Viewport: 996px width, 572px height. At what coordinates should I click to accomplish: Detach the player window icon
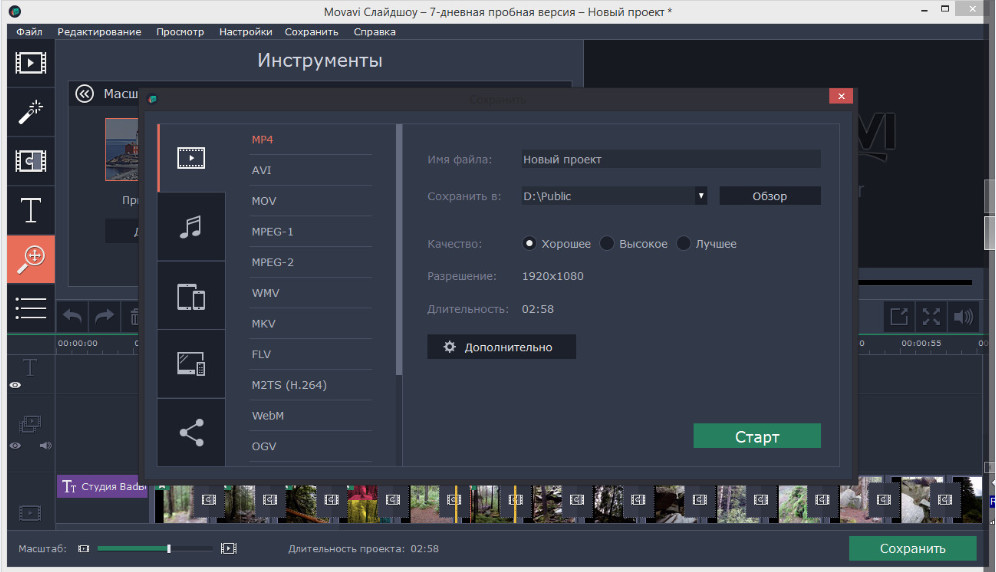(x=899, y=316)
